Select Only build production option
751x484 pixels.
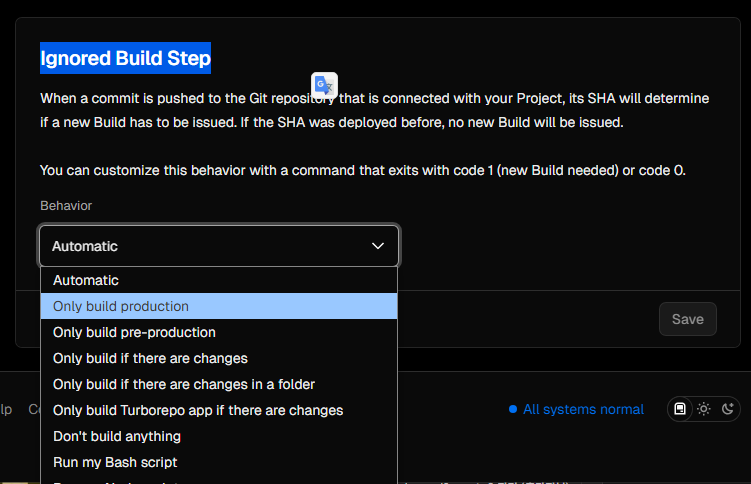219,306
